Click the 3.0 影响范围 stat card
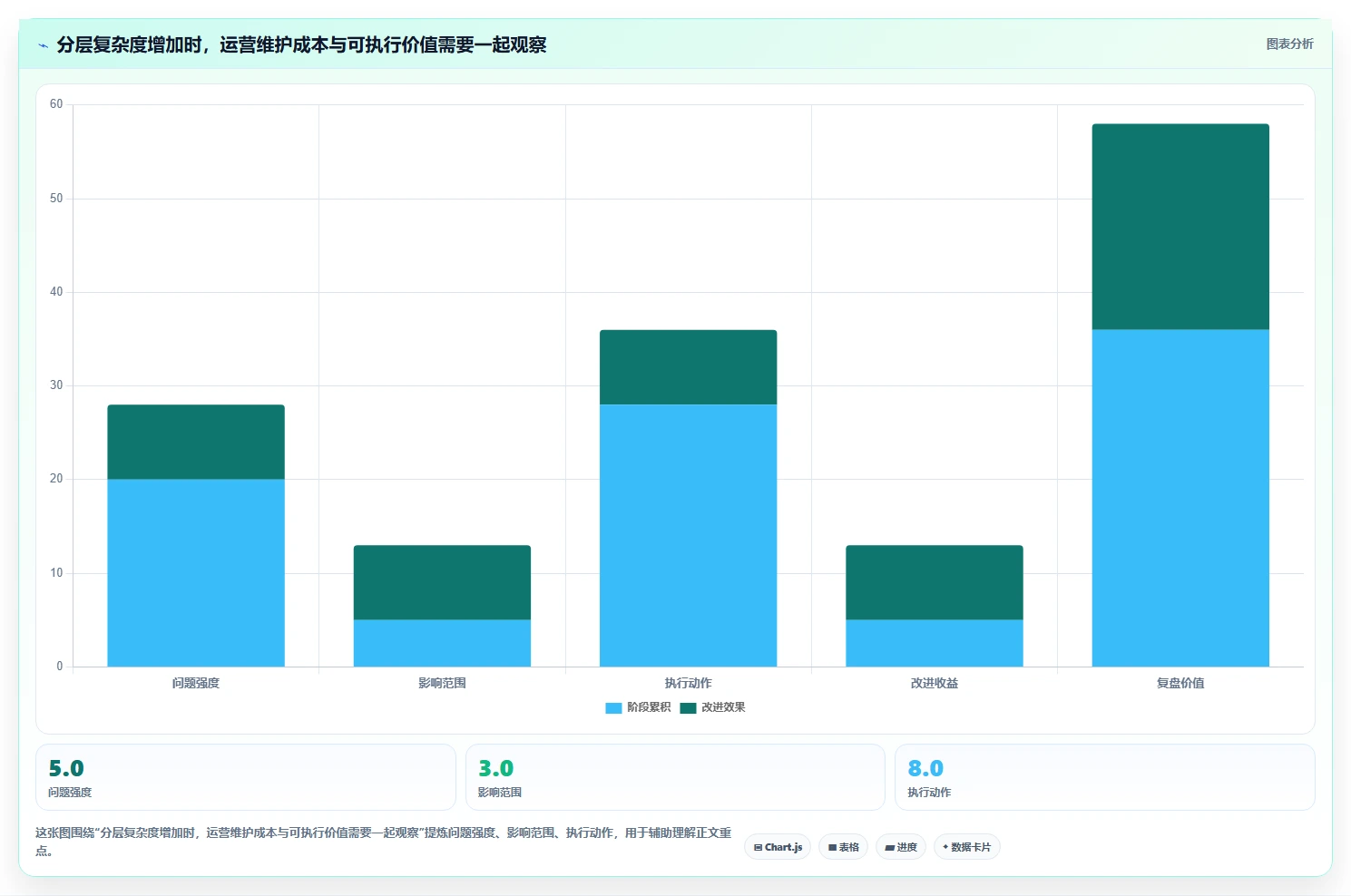Viewport: 1351px width, 896px height. (675, 777)
